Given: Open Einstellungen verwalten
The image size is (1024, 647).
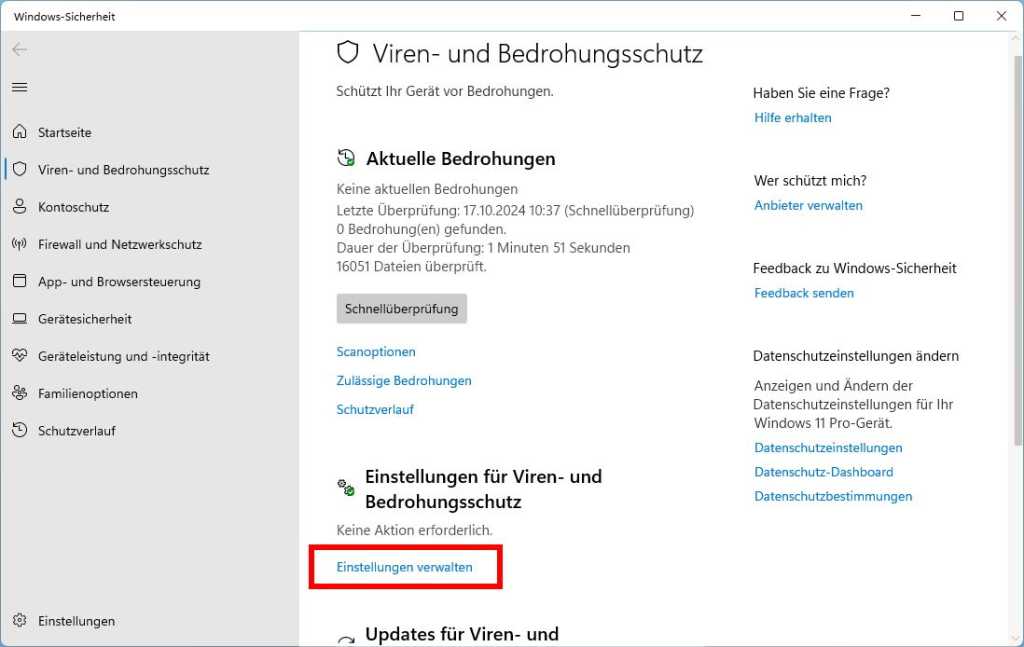Looking at the screenshot, I should coord(404,567).
